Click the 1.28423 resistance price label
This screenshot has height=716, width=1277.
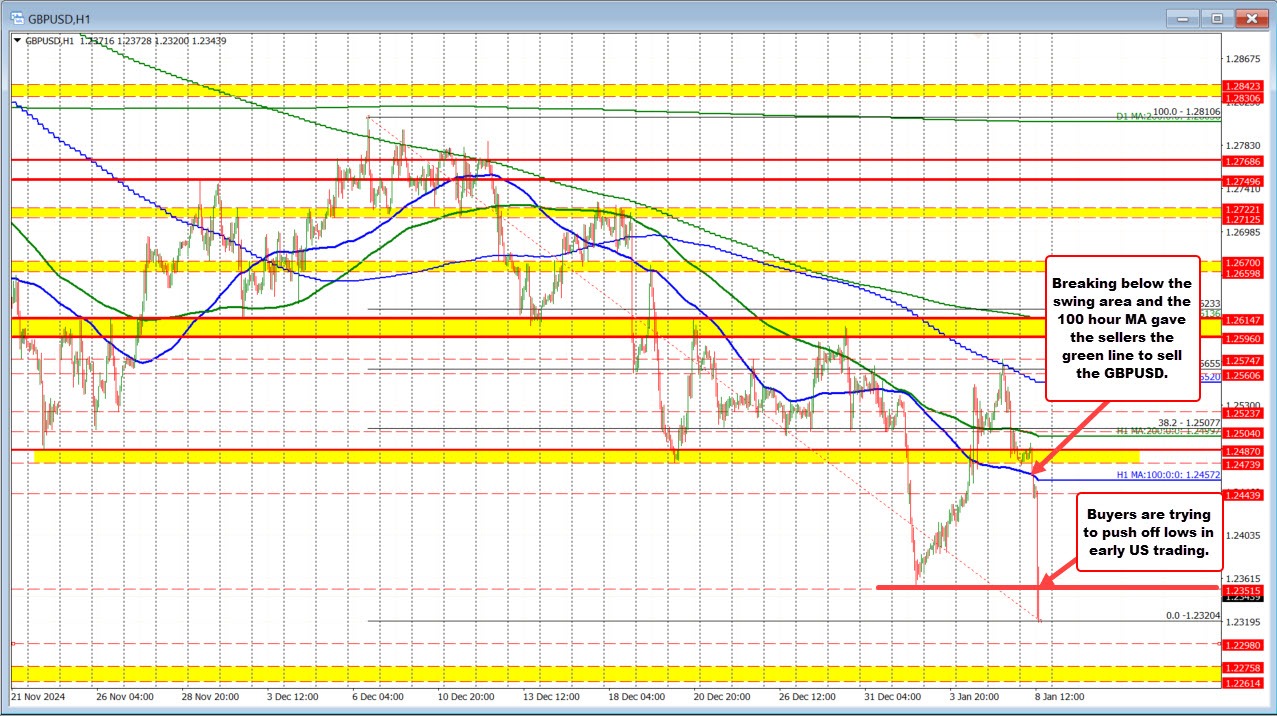pos(1243,88)
